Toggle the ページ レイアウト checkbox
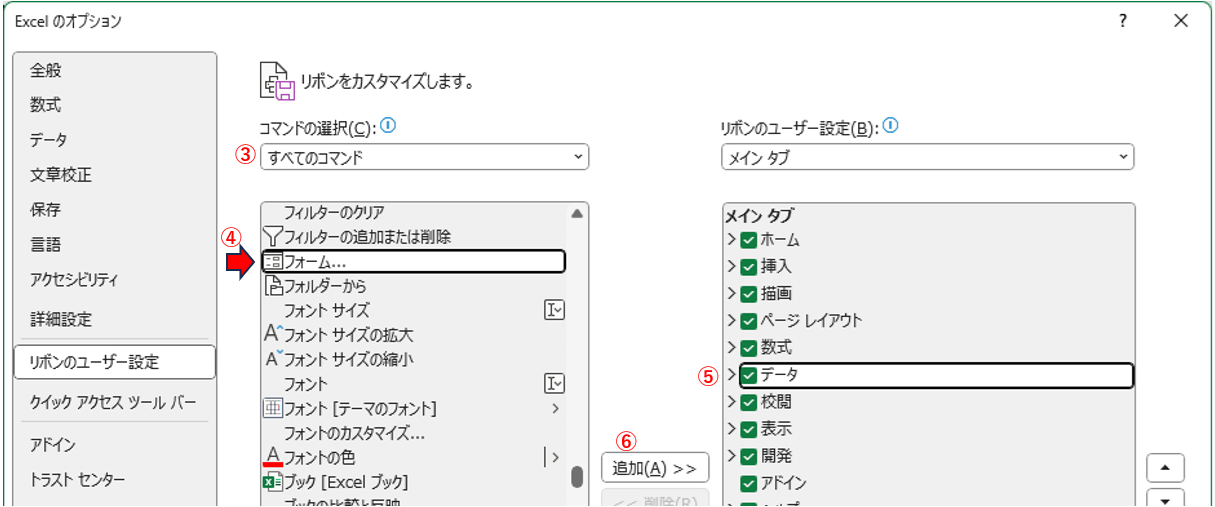Viewport: 1215px width, 507px height. 748,321
